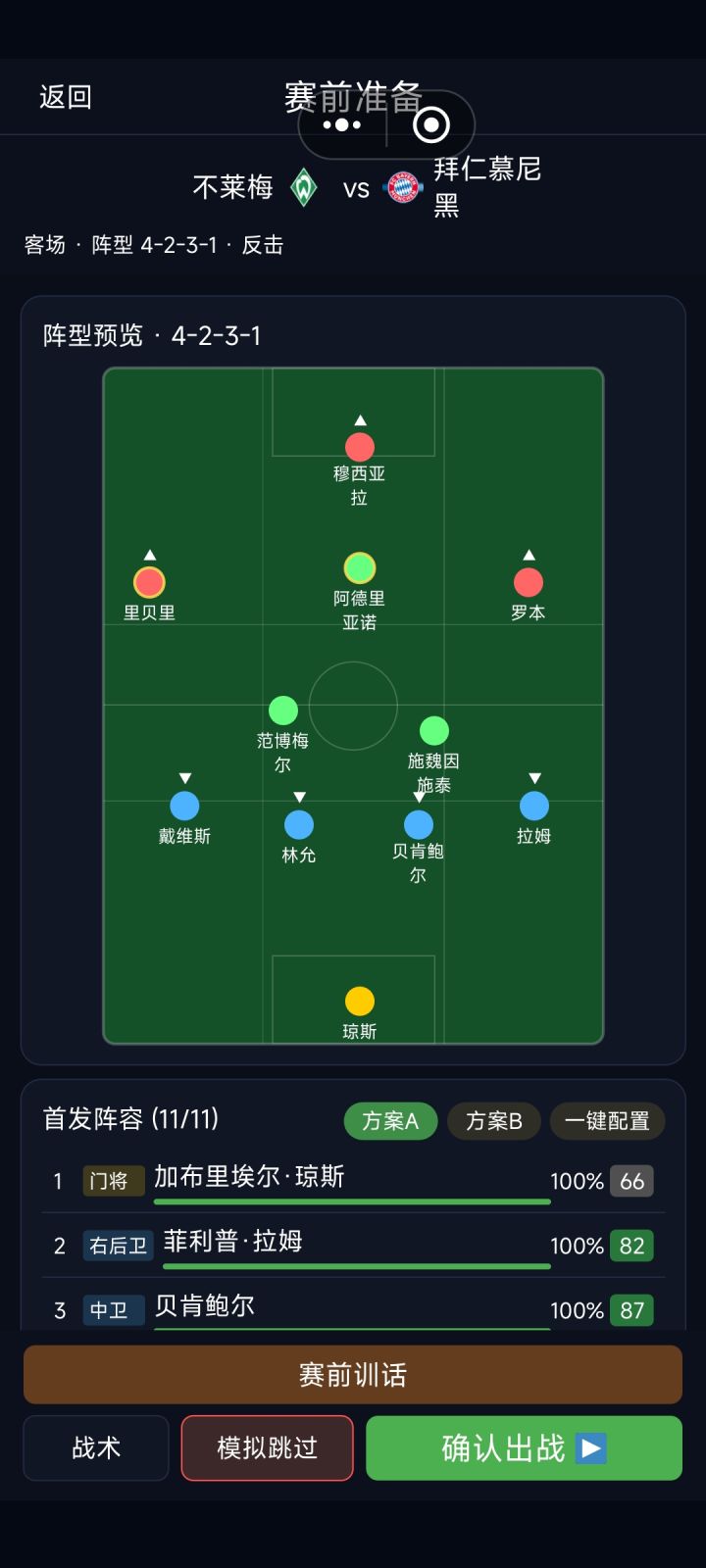Select goalkeeper 琼斯 yellow marker
The image size is (706, 1568).
pos(360,1001)
